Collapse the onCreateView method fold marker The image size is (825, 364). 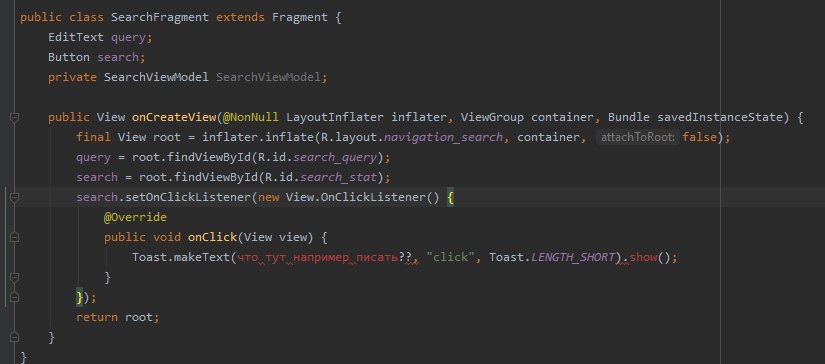coord(14,117)
